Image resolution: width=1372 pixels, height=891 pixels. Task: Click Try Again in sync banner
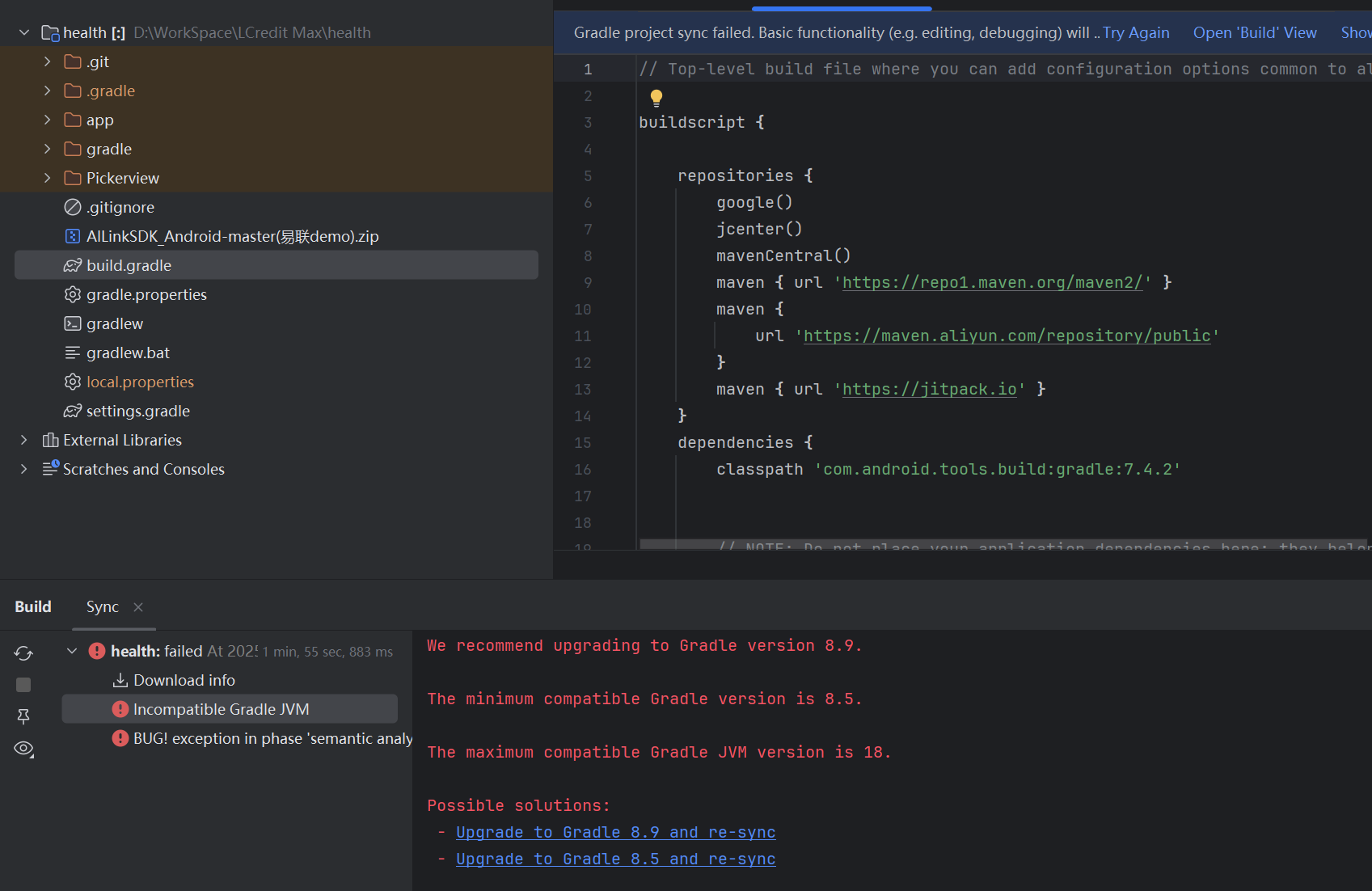(1136, 32)
